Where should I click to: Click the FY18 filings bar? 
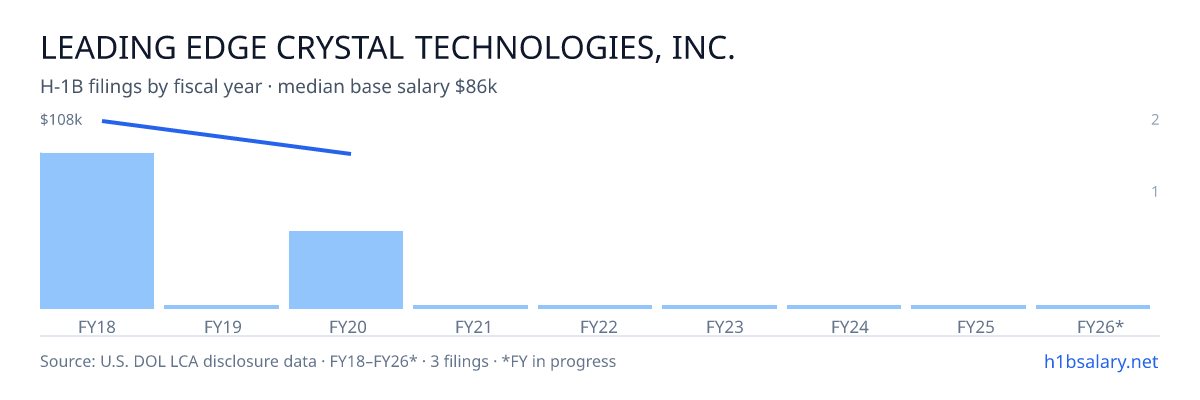pyautogui.click(x=97, y=231)
